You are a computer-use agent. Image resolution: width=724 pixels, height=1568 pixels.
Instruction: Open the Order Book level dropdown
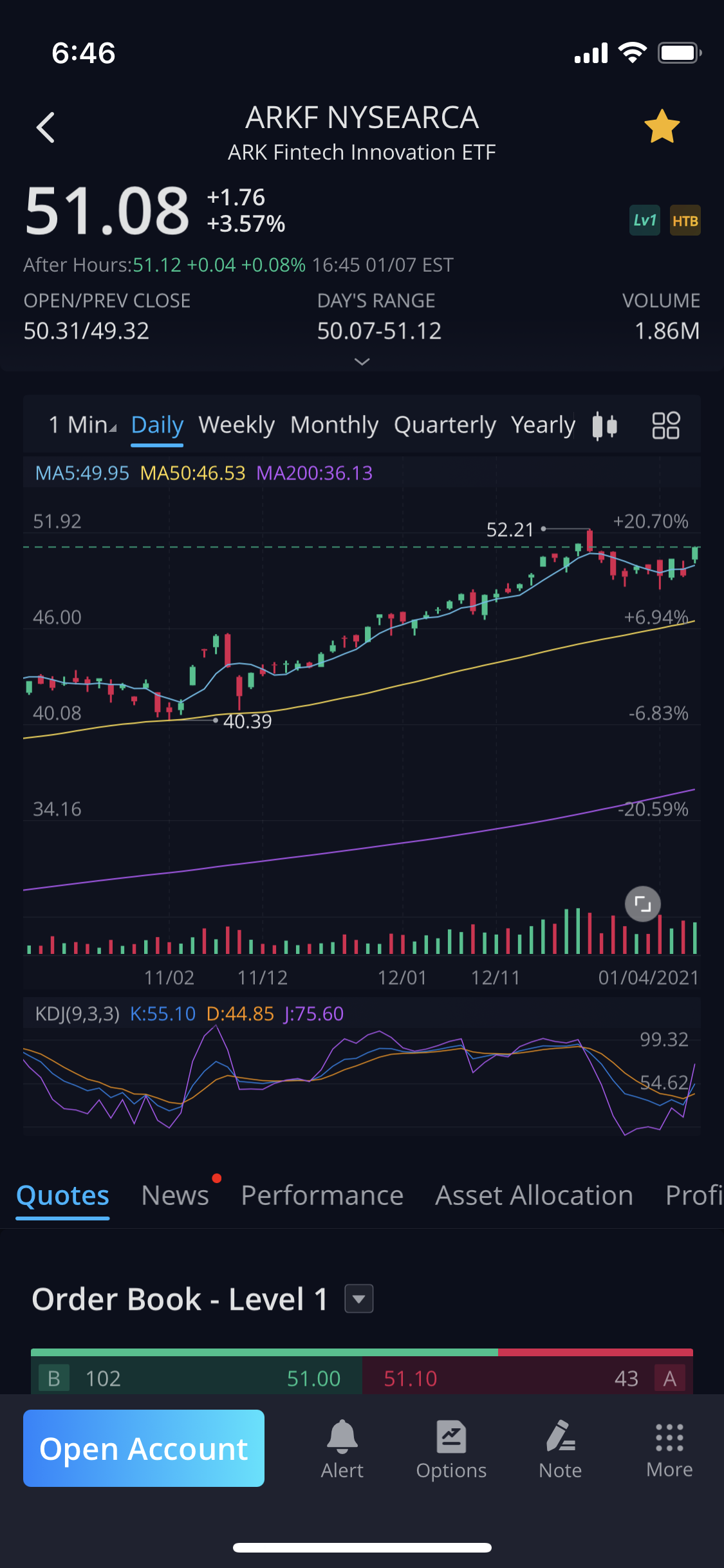pos(359,1298)
